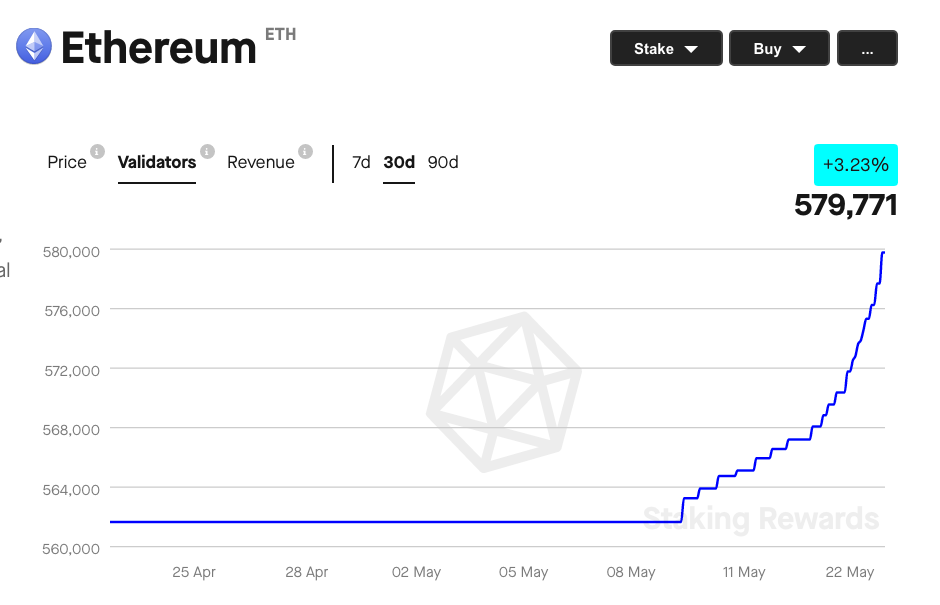Click the 22 May date on the axis

point(848,572)
